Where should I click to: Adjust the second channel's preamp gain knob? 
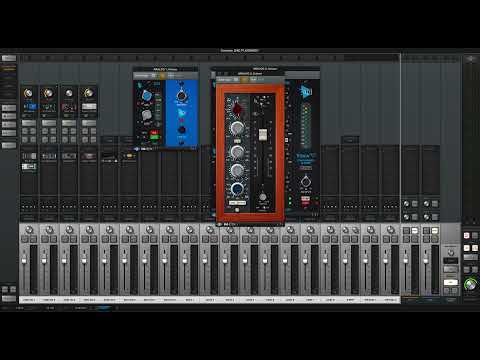click(x=48, y=93)
